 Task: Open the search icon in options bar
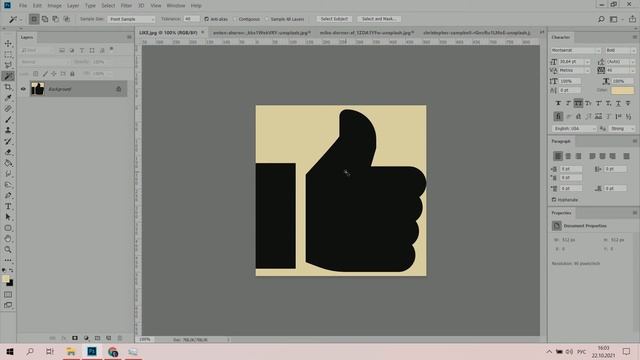[601, 19]
